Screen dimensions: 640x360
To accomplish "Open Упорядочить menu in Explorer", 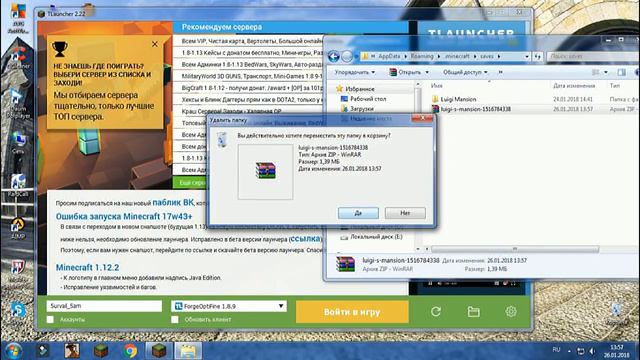I will 354,72.
